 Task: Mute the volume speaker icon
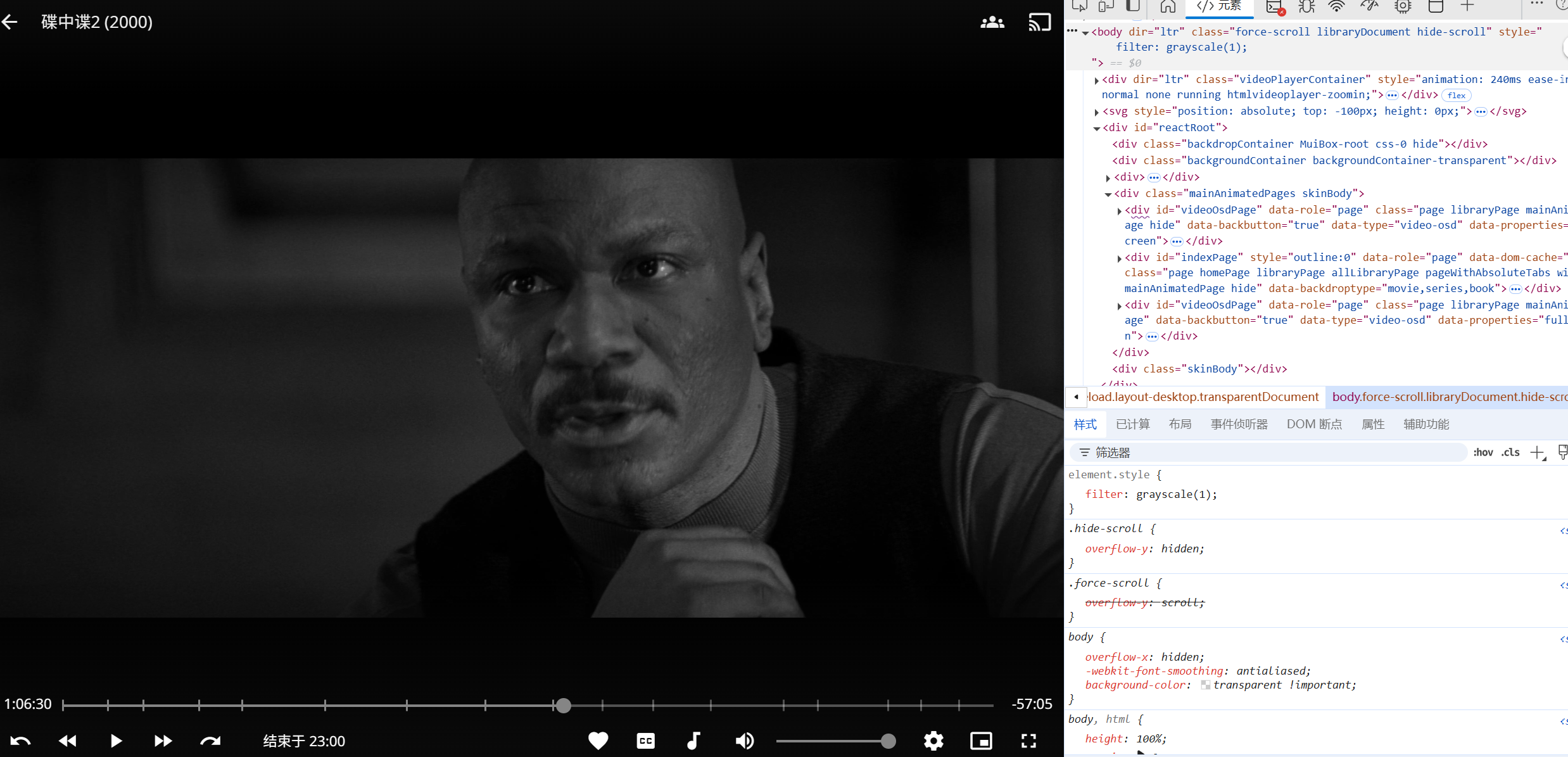pyautogui.click(x=744, y=741)
